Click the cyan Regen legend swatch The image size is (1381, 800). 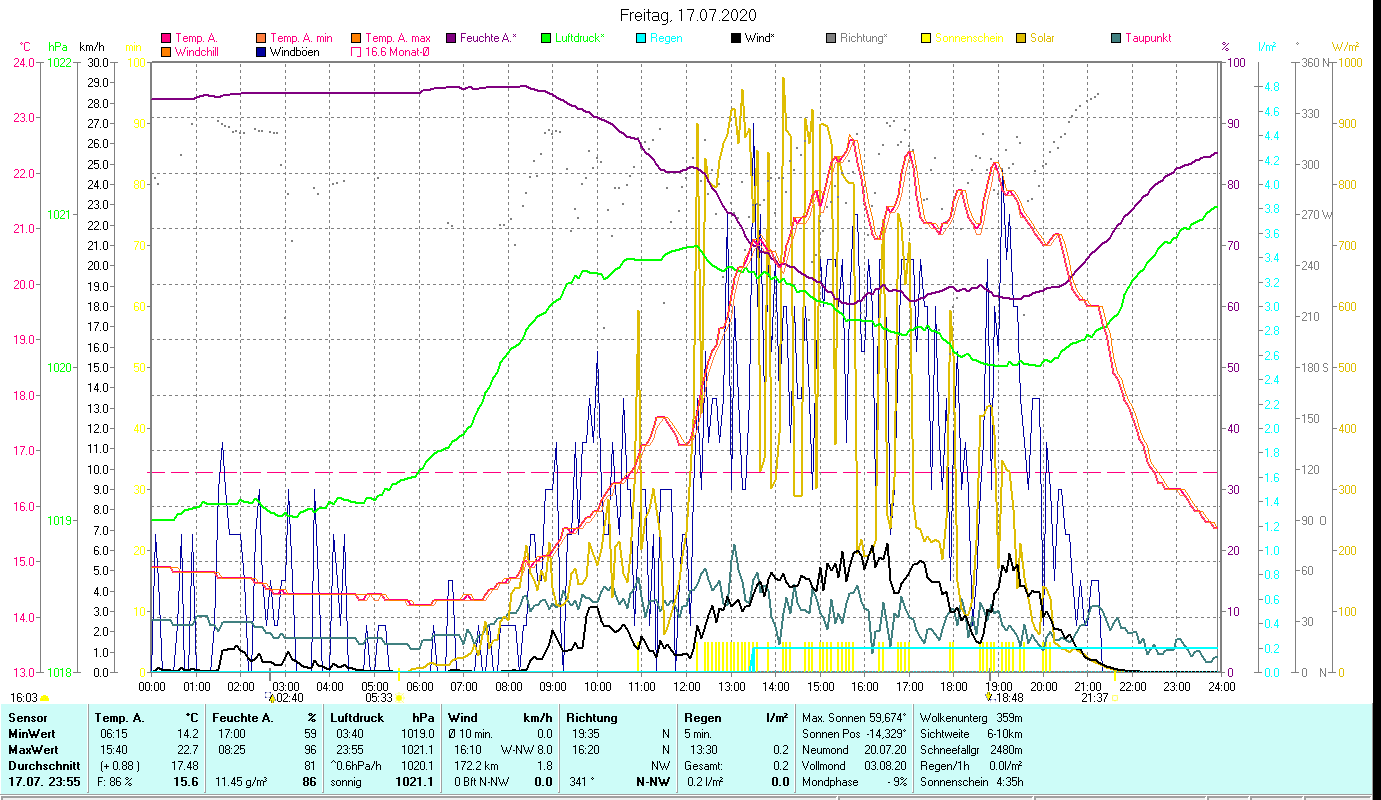(639, 39)
